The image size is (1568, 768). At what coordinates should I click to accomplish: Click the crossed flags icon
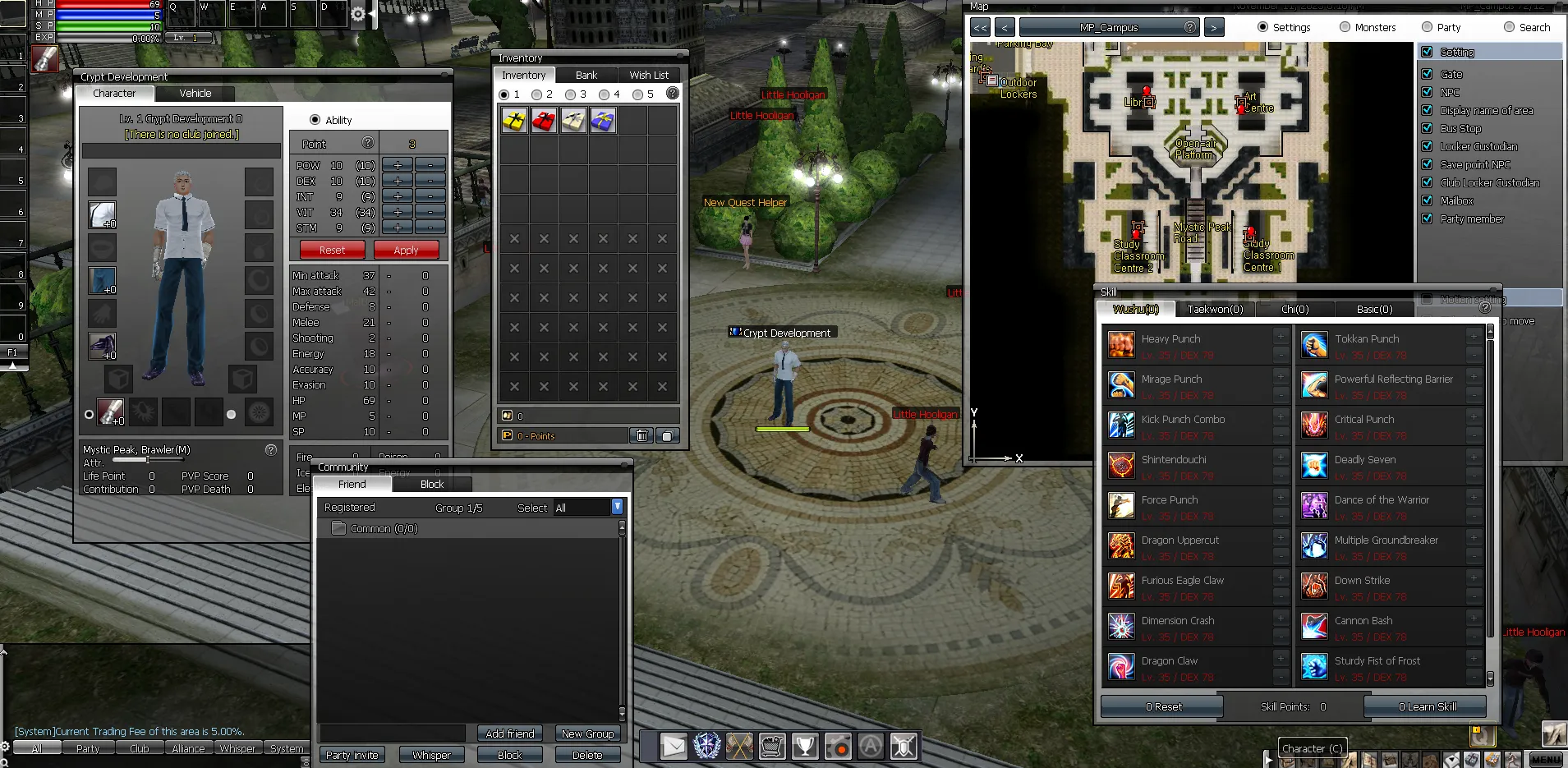pyautogui.click(x=739, y=746)
